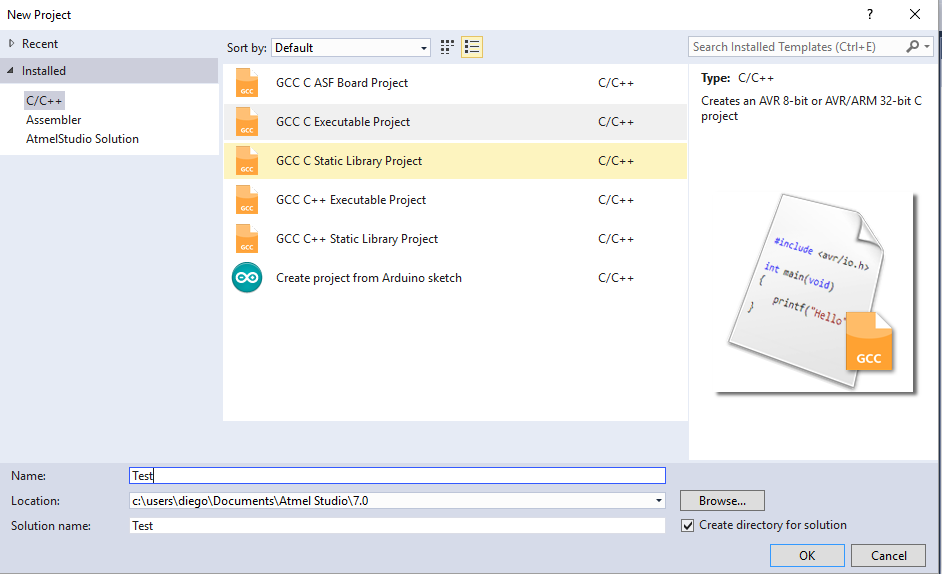Choose GCC C ASF Board Project template
Viewport: 942px width, 574px height.
click(455, 83)
